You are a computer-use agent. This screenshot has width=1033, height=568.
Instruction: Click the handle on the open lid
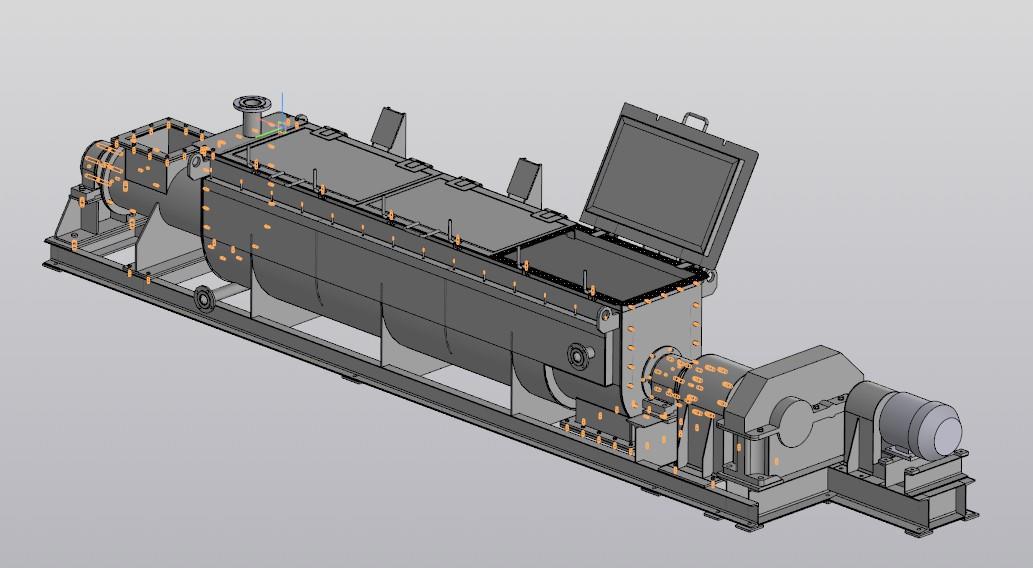tap(696, 121)
